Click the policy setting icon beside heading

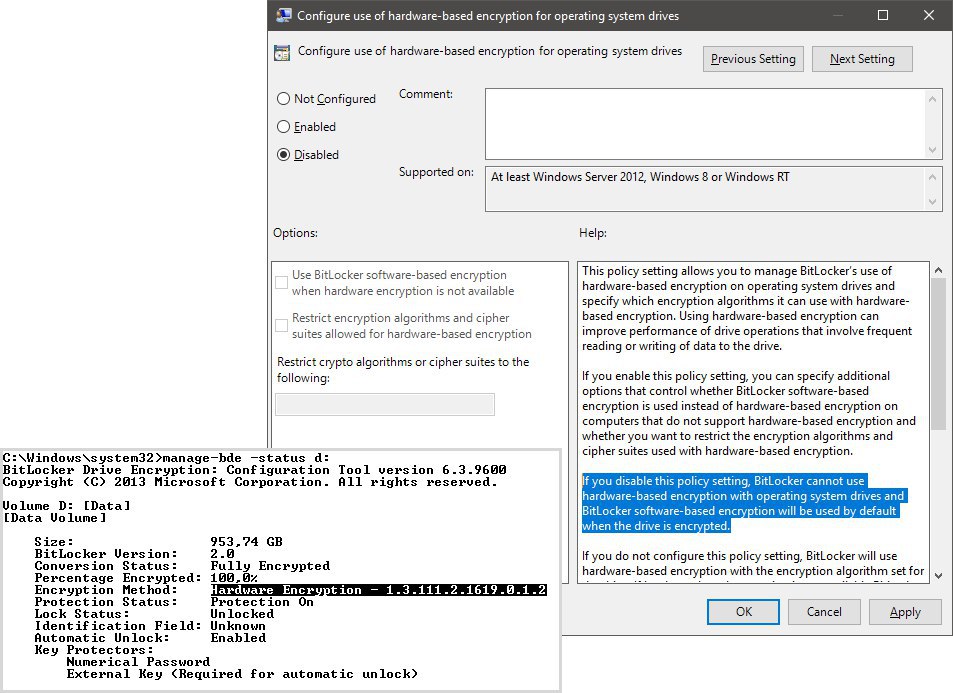click(x=282, y=53)
